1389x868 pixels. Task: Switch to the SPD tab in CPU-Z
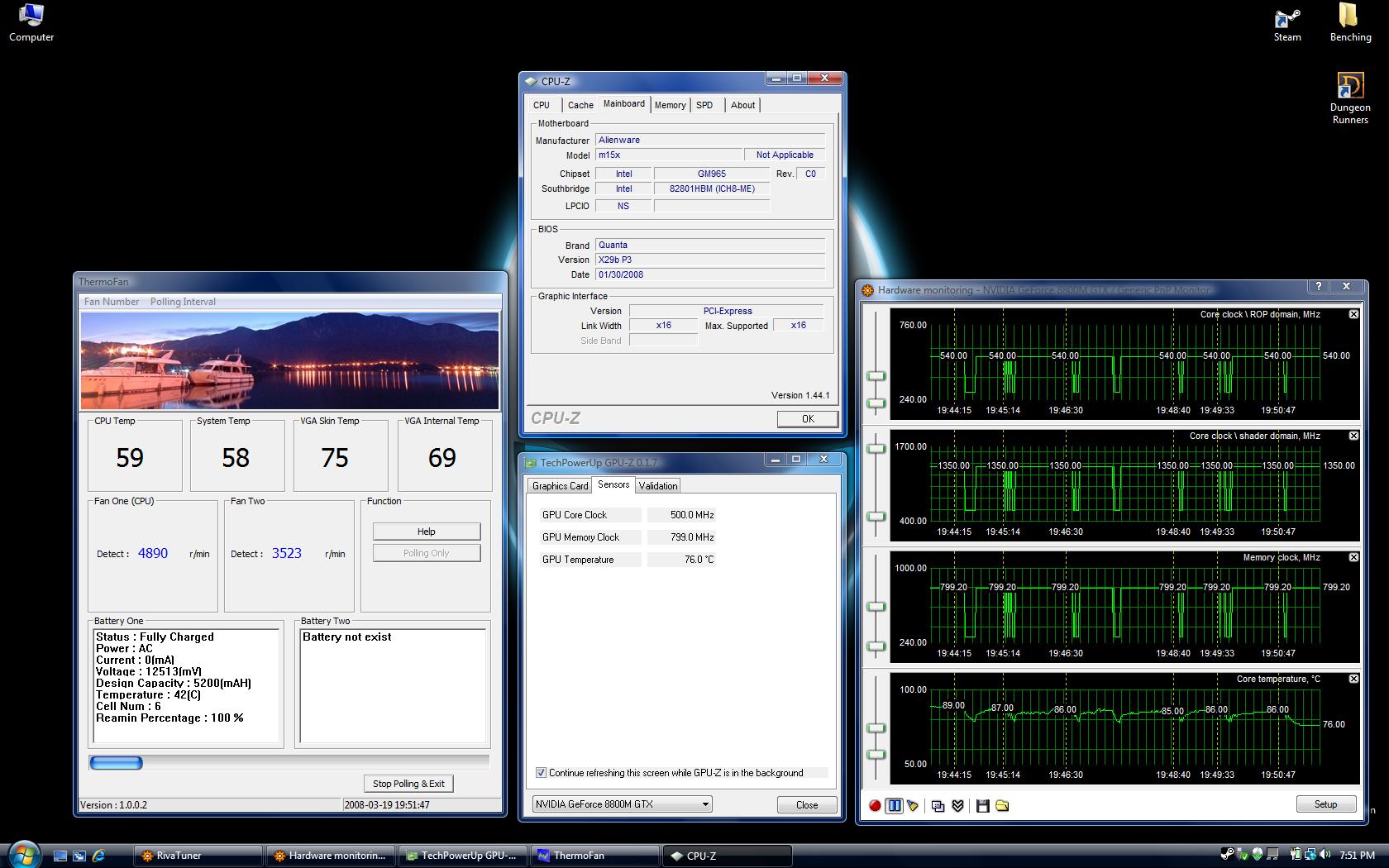pyautogui.click(x=704, y=105)
